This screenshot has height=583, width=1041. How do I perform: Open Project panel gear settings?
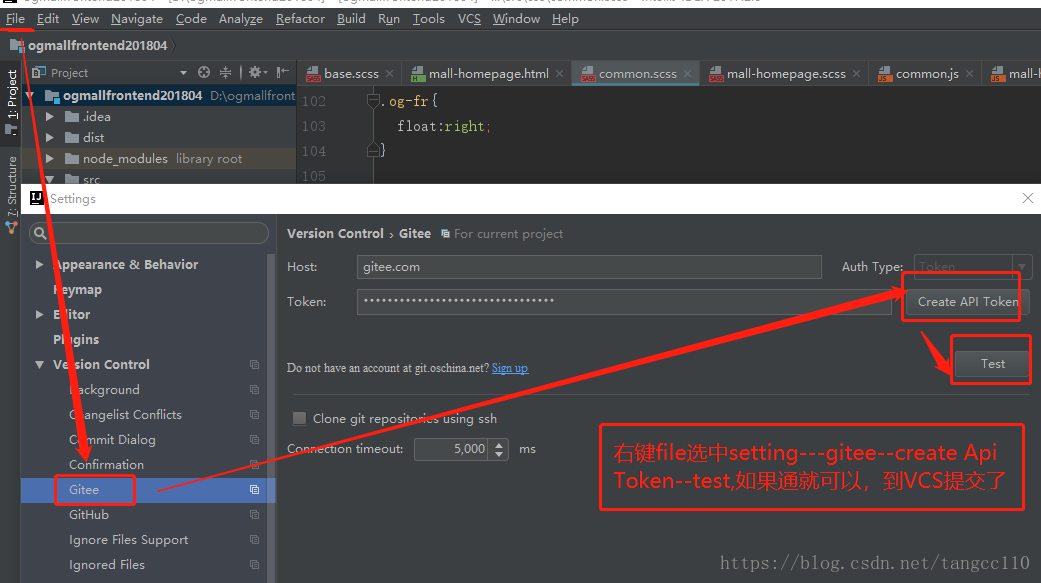(257, 72)
